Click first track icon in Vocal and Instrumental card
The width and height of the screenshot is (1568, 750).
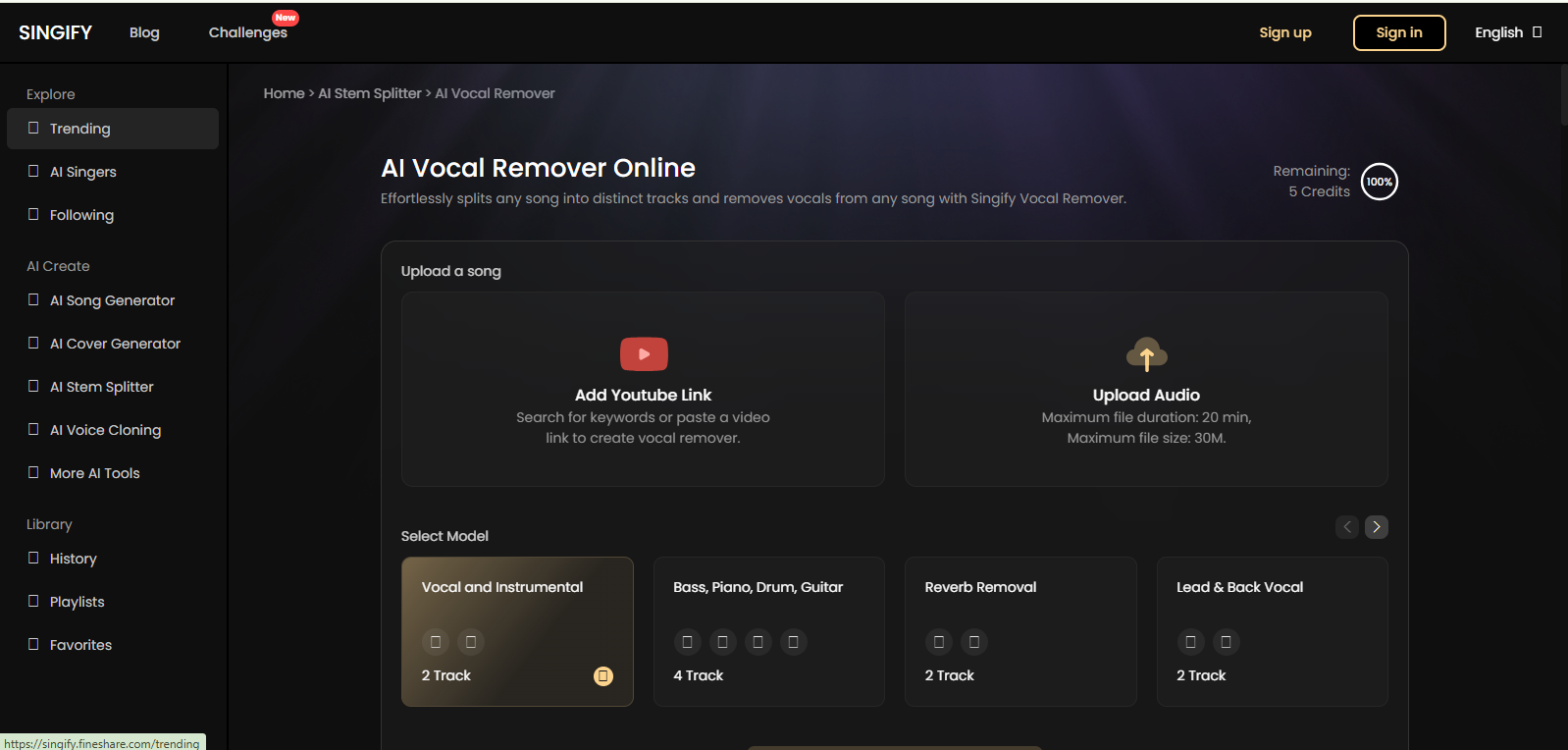click(x=436, y=642)
